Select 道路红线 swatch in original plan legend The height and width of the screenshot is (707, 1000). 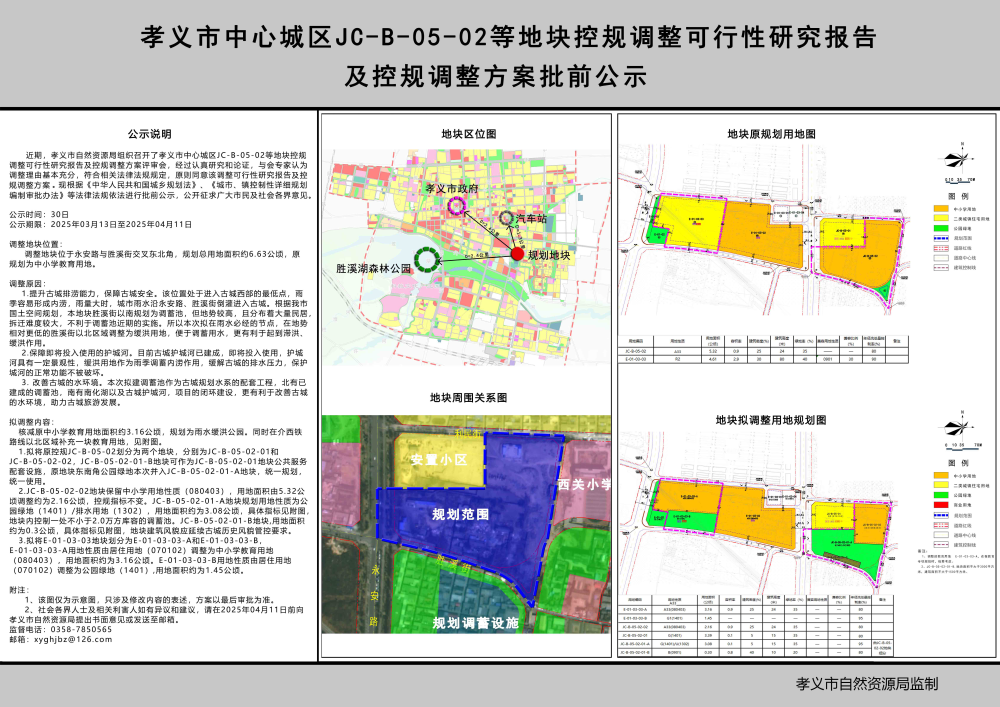pyautogui.click(x=941, y=248)
